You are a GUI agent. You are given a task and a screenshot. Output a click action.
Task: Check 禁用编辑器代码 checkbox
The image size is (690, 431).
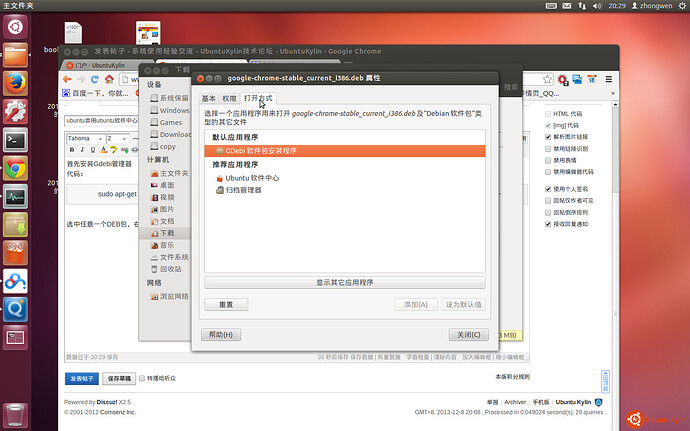coord(548,172)
